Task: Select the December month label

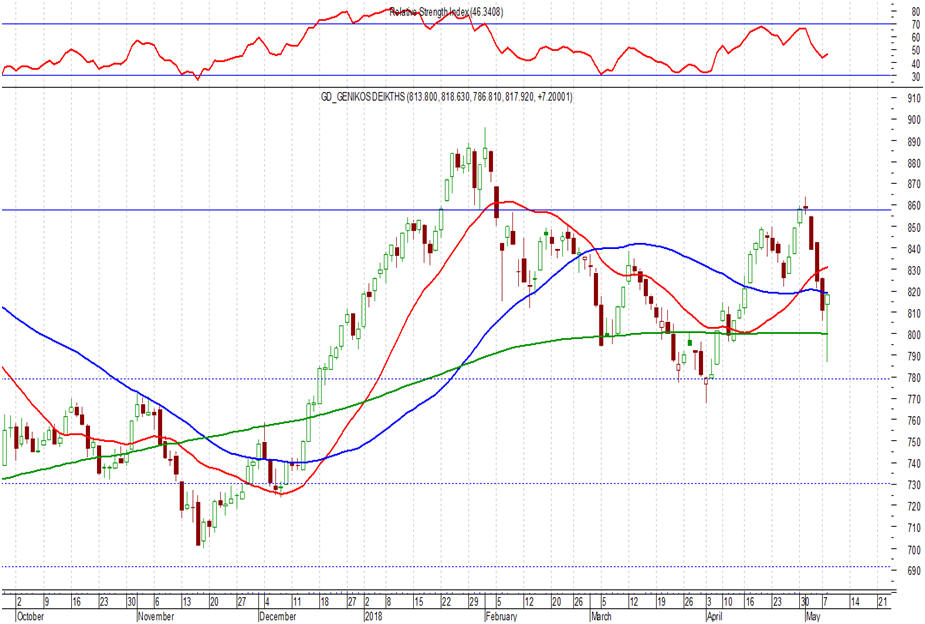Action: click(x=277, y=616)
